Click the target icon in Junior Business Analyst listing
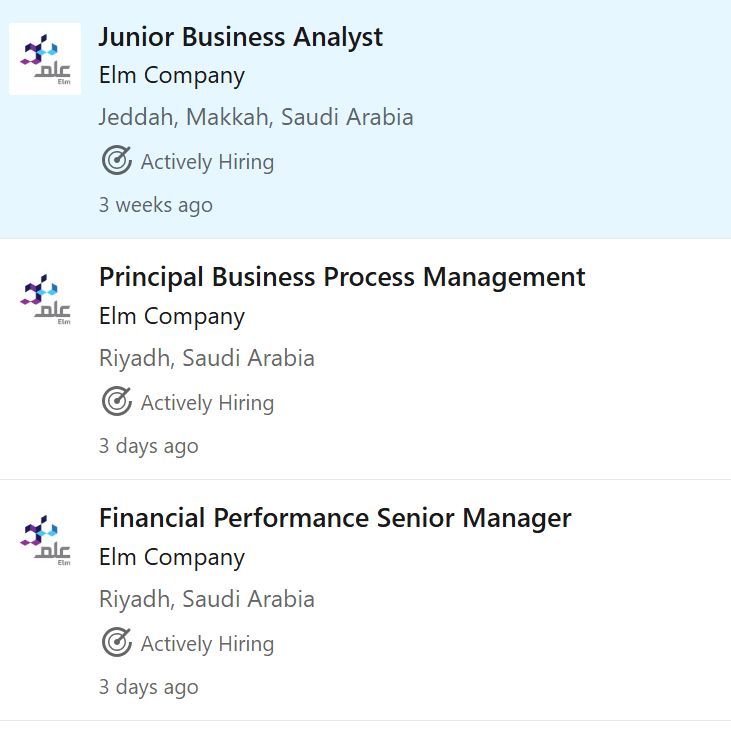The width and height of the screenshot is (731, 730). click(117, 160)
